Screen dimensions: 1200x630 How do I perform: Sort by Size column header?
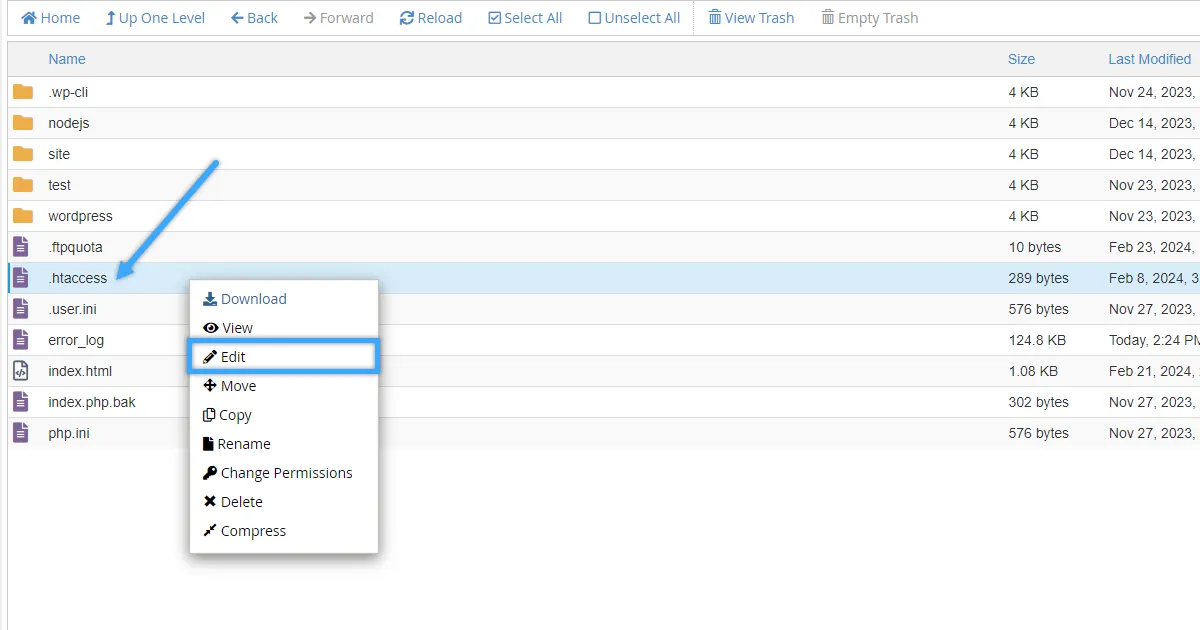[x=1021, y=59]
